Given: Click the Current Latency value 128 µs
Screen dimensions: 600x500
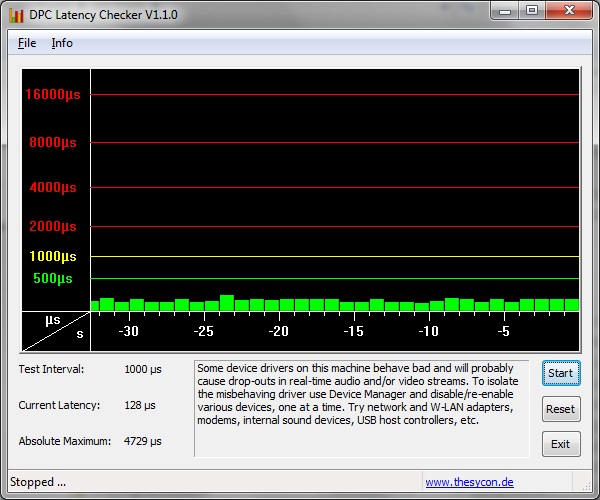Looking at the screenshot, I should pyautogui.click(x=140, y=405).
